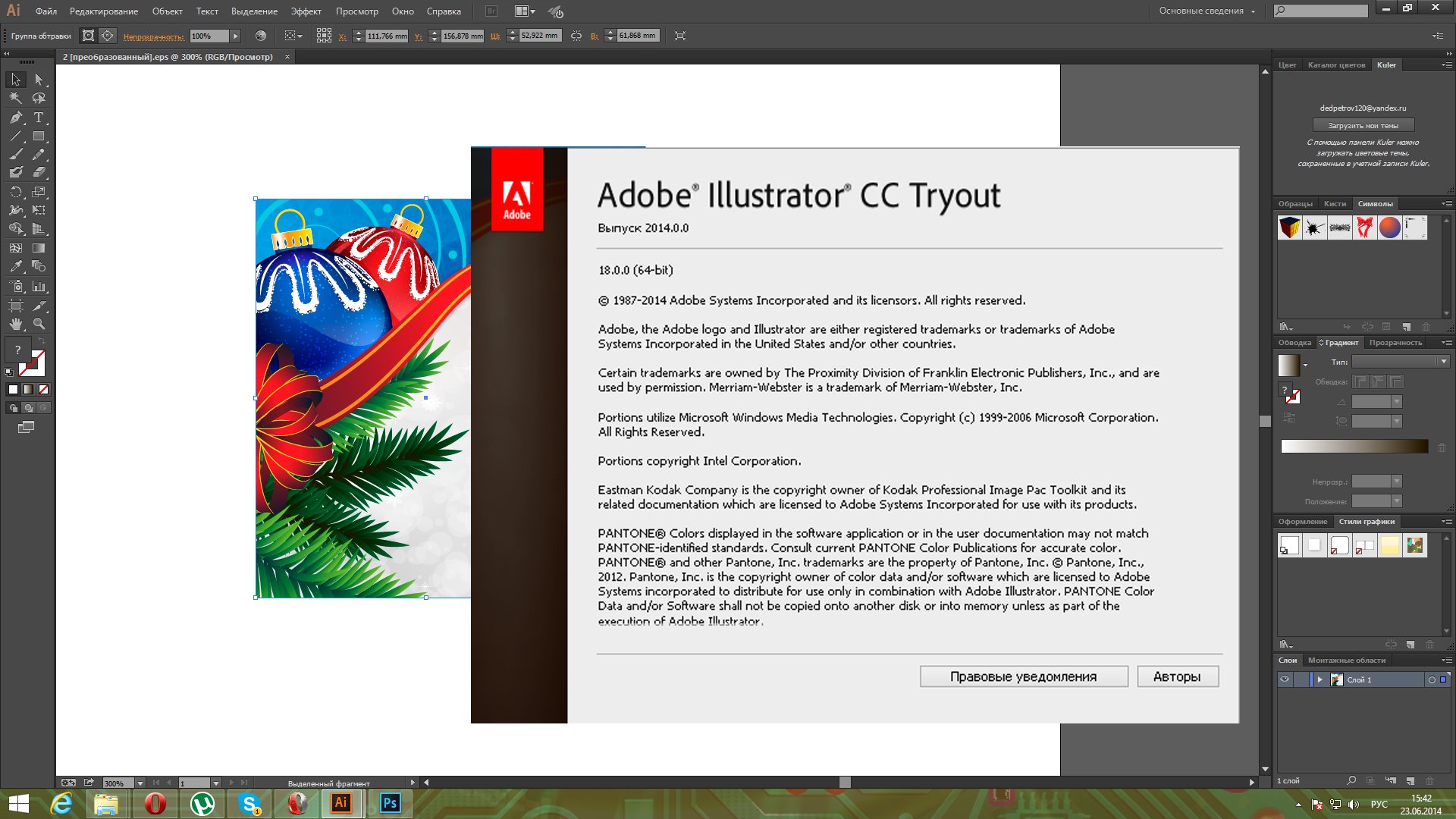Open artboard number dropdown
The height and width of the screenshot is (819, 1456).
click(x=215, y=783)
